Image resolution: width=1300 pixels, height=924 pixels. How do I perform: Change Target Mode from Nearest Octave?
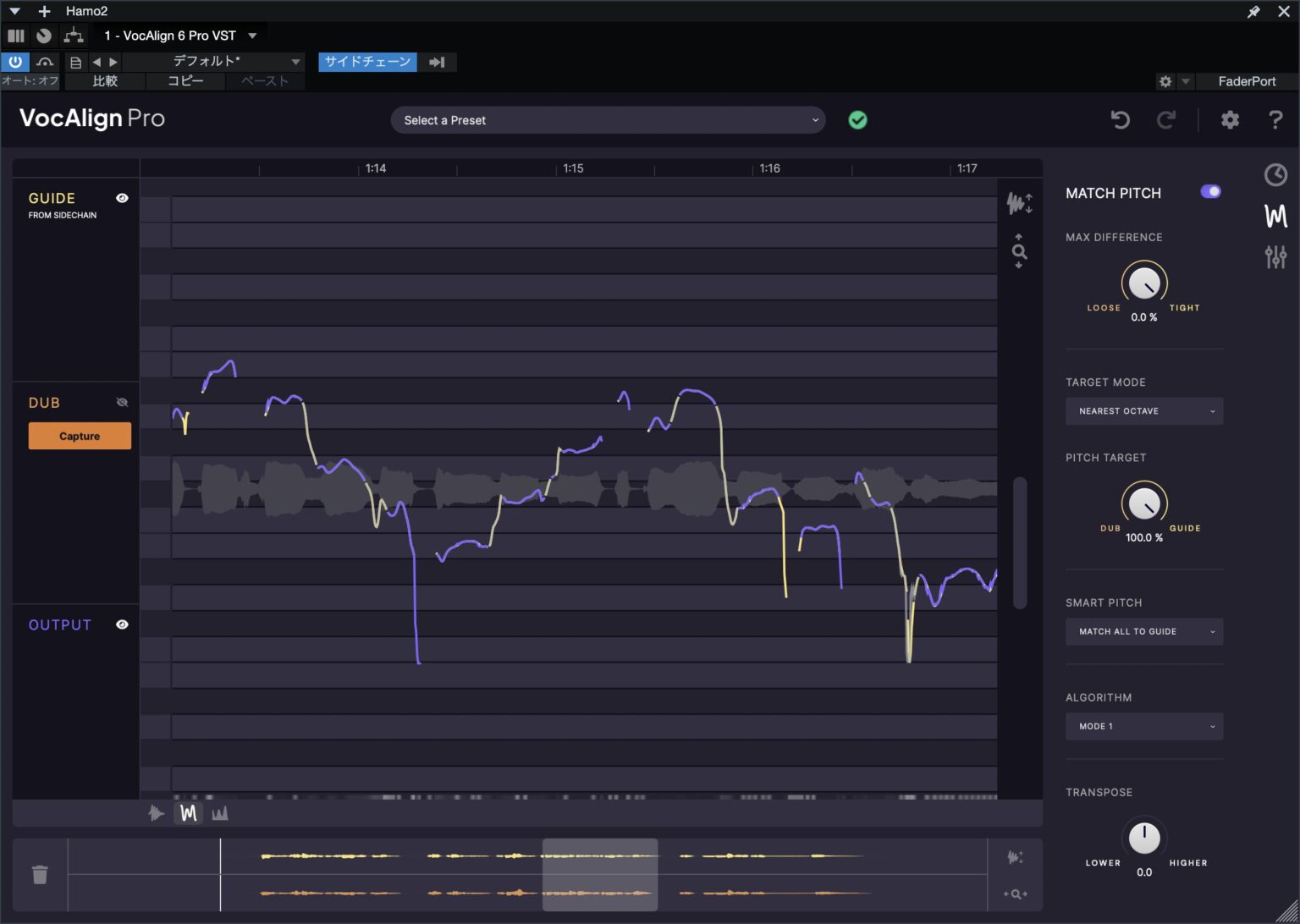point(1144,410)
